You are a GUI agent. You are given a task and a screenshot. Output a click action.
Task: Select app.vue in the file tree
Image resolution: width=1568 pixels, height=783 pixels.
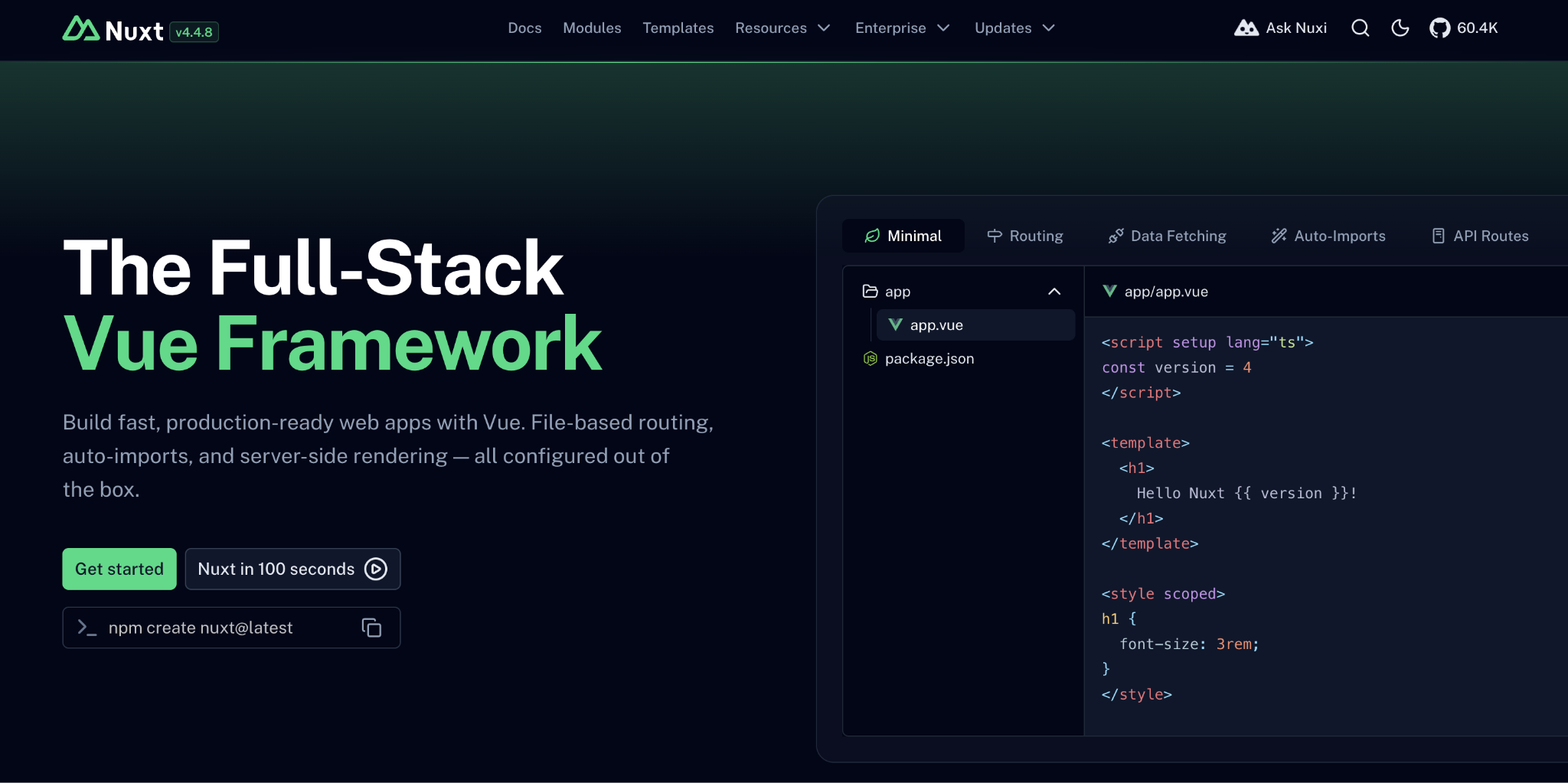(975, 325)
